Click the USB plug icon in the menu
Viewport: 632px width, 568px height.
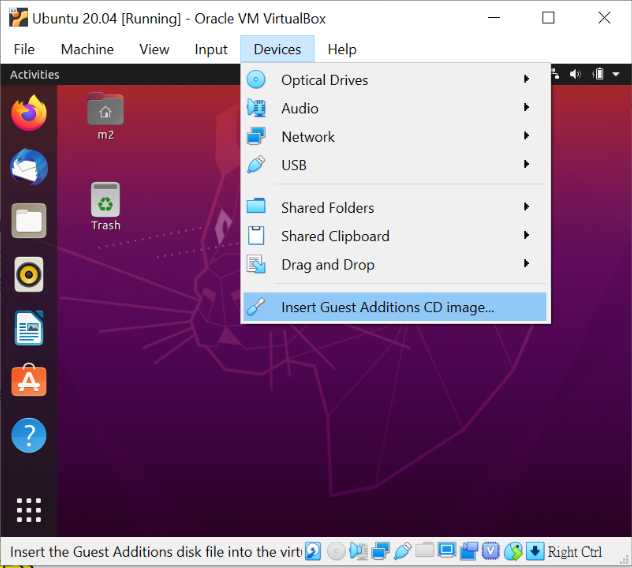(256, 164)
